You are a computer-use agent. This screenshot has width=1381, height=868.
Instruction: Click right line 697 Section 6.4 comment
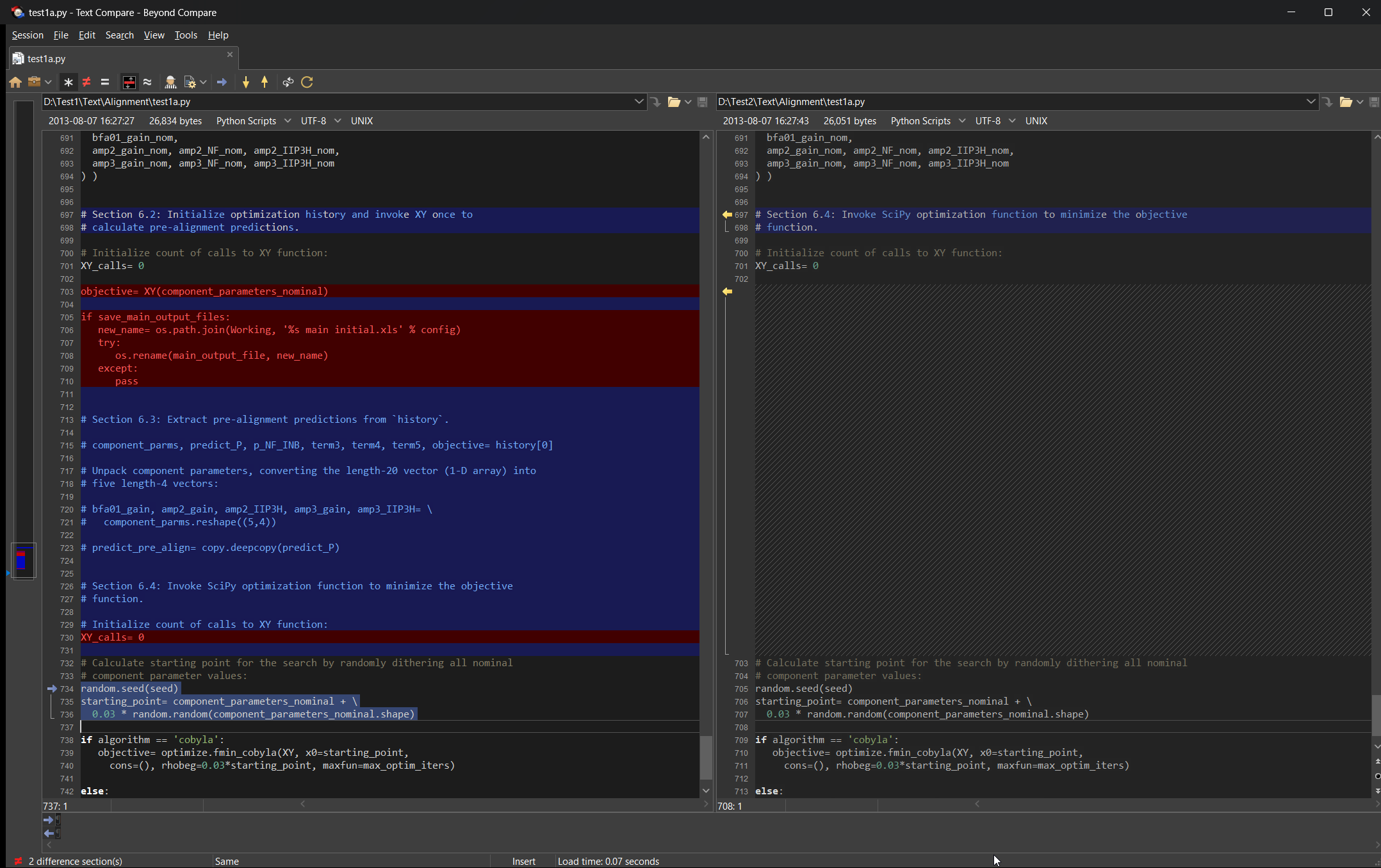tap(971, 215)
